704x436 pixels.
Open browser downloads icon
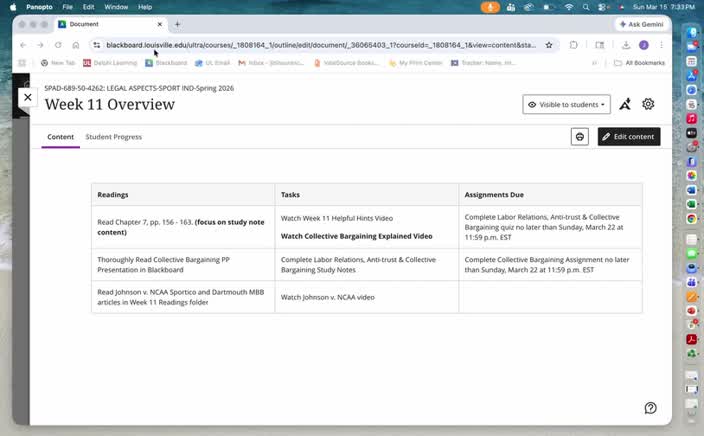tap(626, 45)
